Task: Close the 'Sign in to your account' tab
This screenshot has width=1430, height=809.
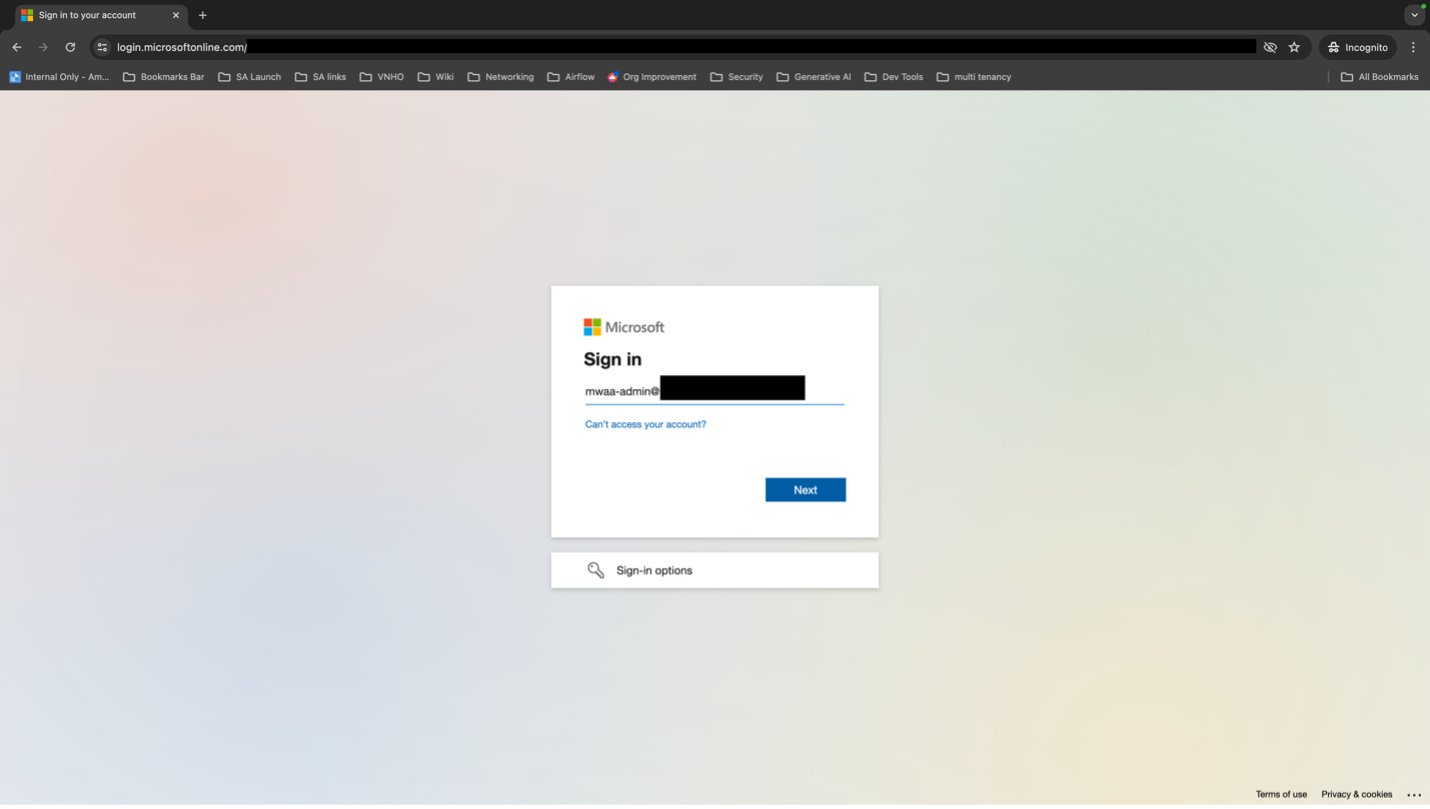Action: (x=176, y=15)
